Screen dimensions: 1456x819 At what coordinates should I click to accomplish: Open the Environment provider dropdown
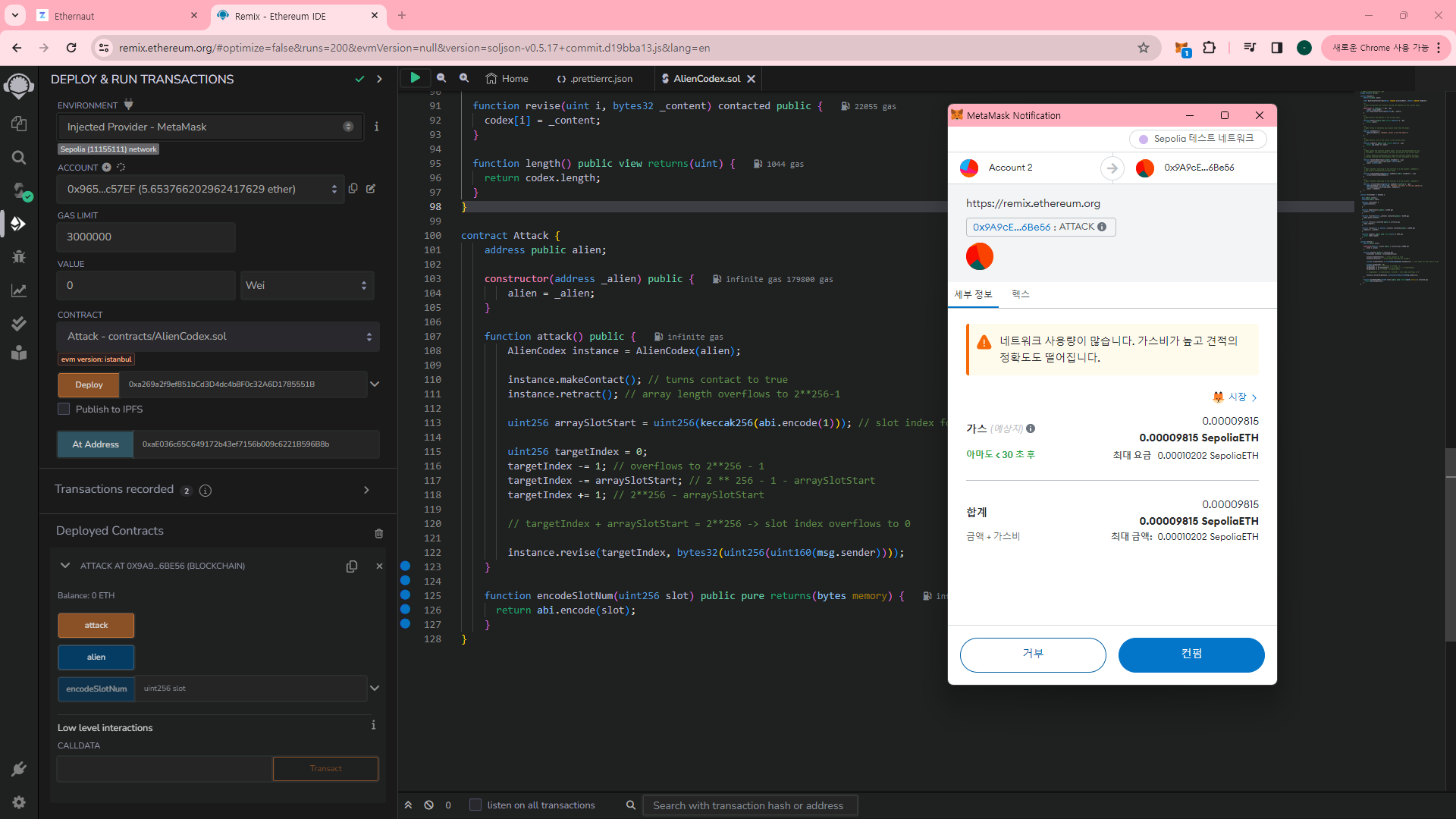(x=210, y=127)
